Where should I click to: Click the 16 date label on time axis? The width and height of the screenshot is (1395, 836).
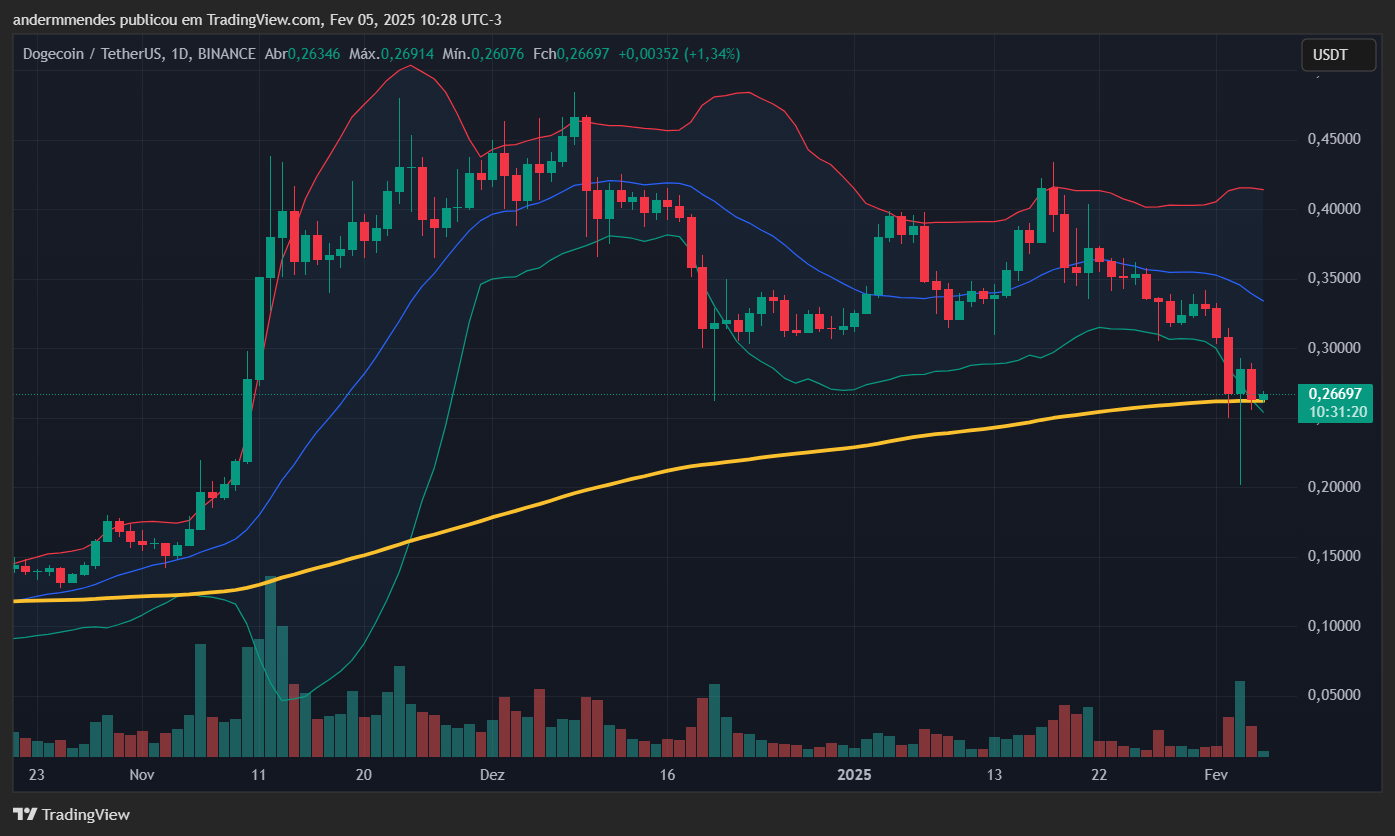pos(668,775)
